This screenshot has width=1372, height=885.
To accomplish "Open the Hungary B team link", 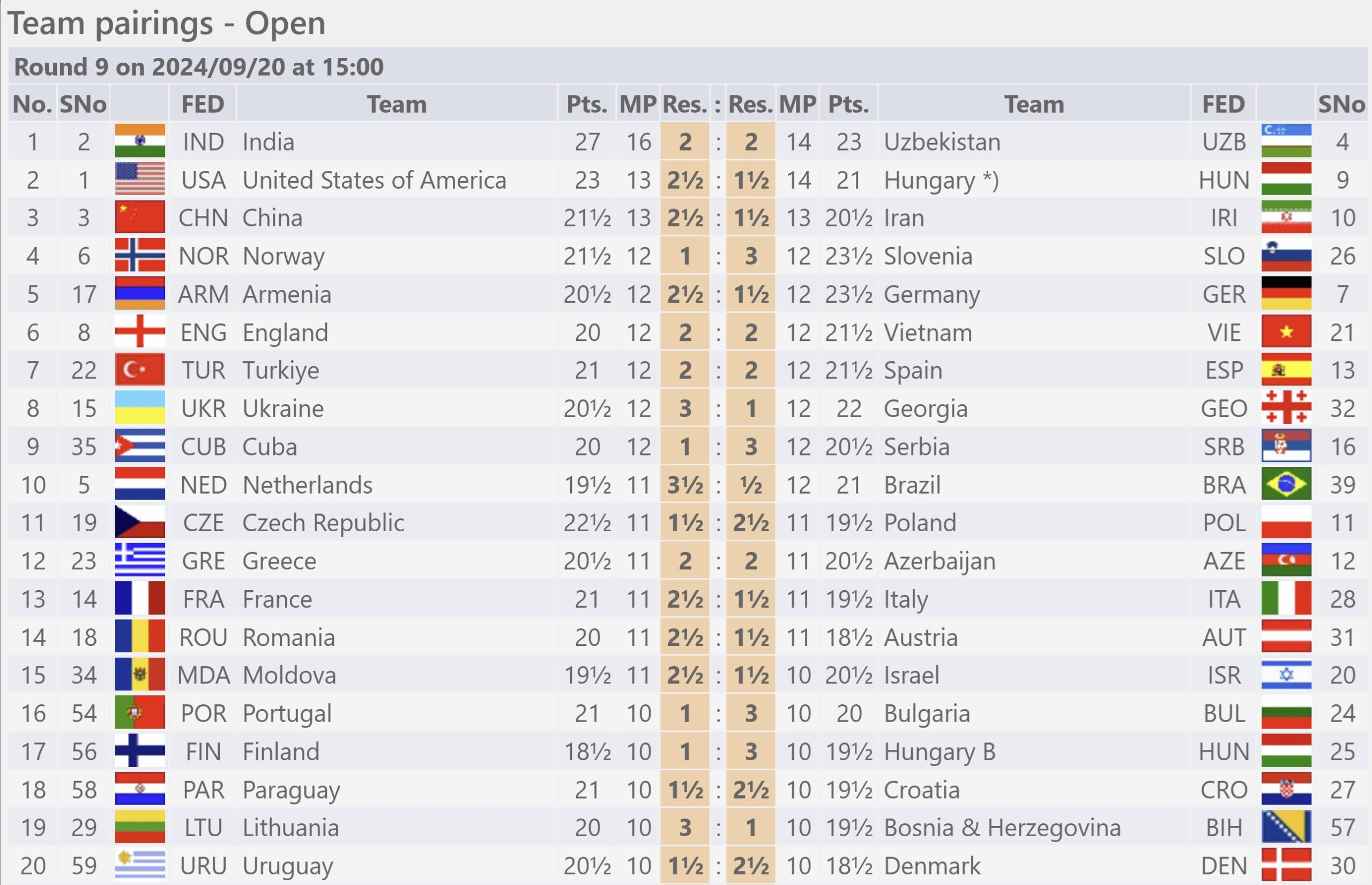I will coord(939,752).
